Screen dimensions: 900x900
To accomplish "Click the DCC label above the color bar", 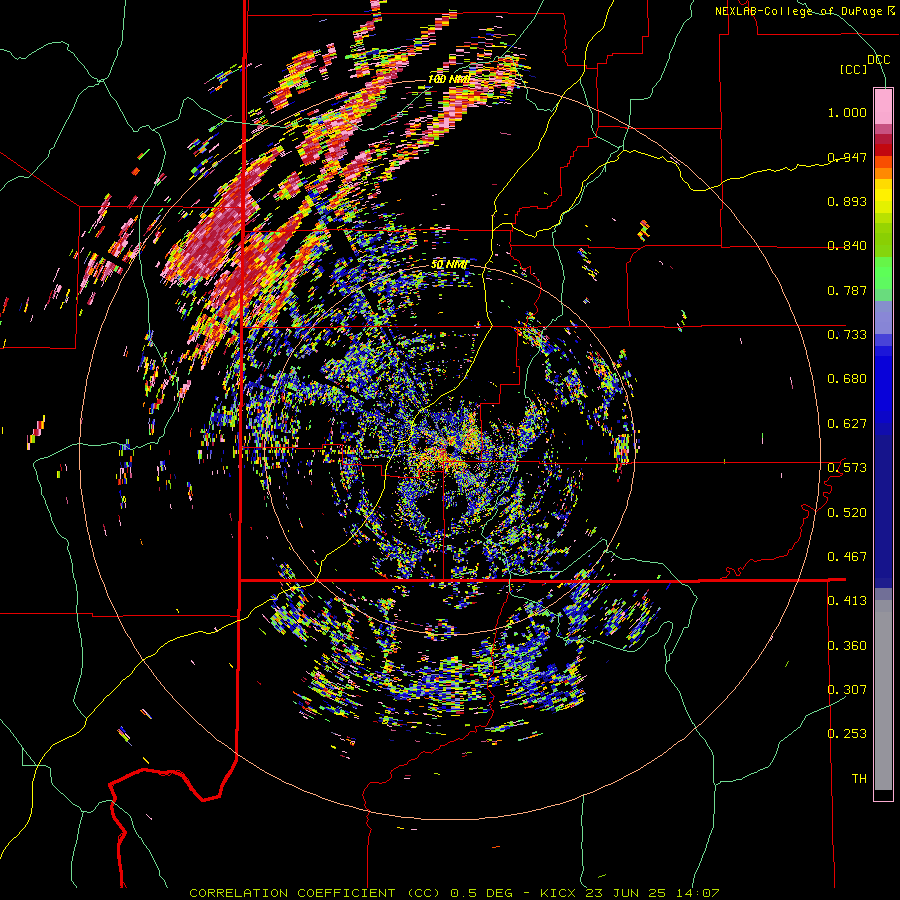I will (x=878, y=60).
